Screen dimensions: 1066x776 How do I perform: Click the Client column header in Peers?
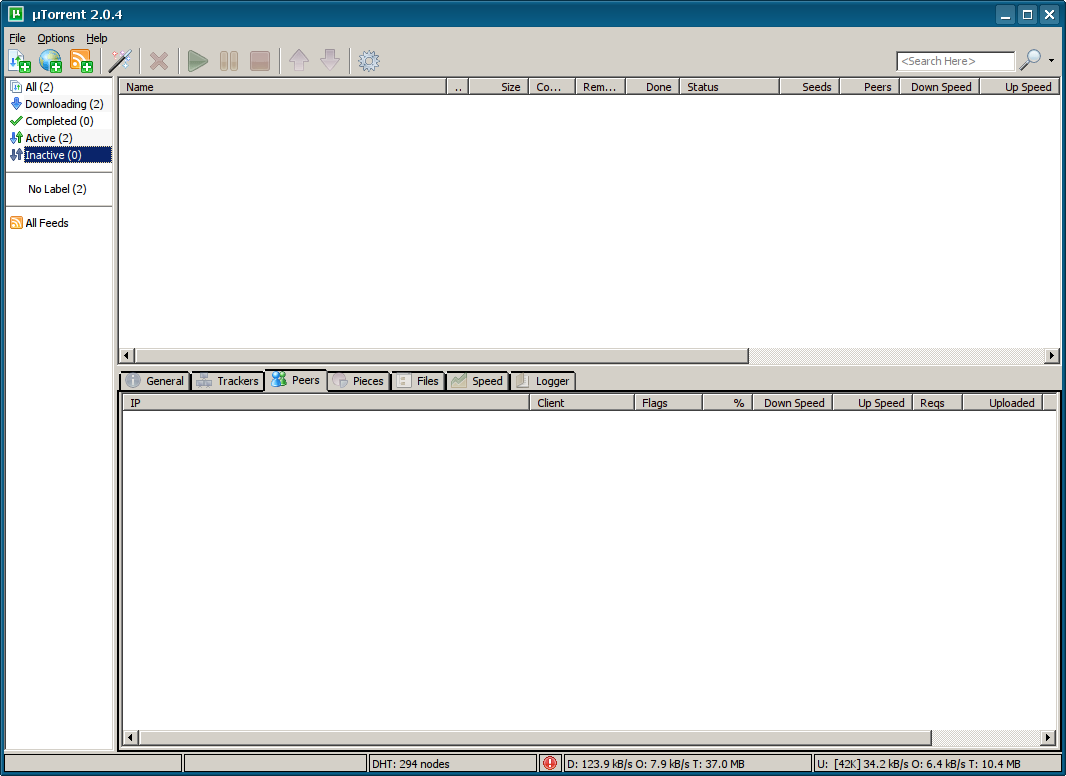click(x=580, y=403)
